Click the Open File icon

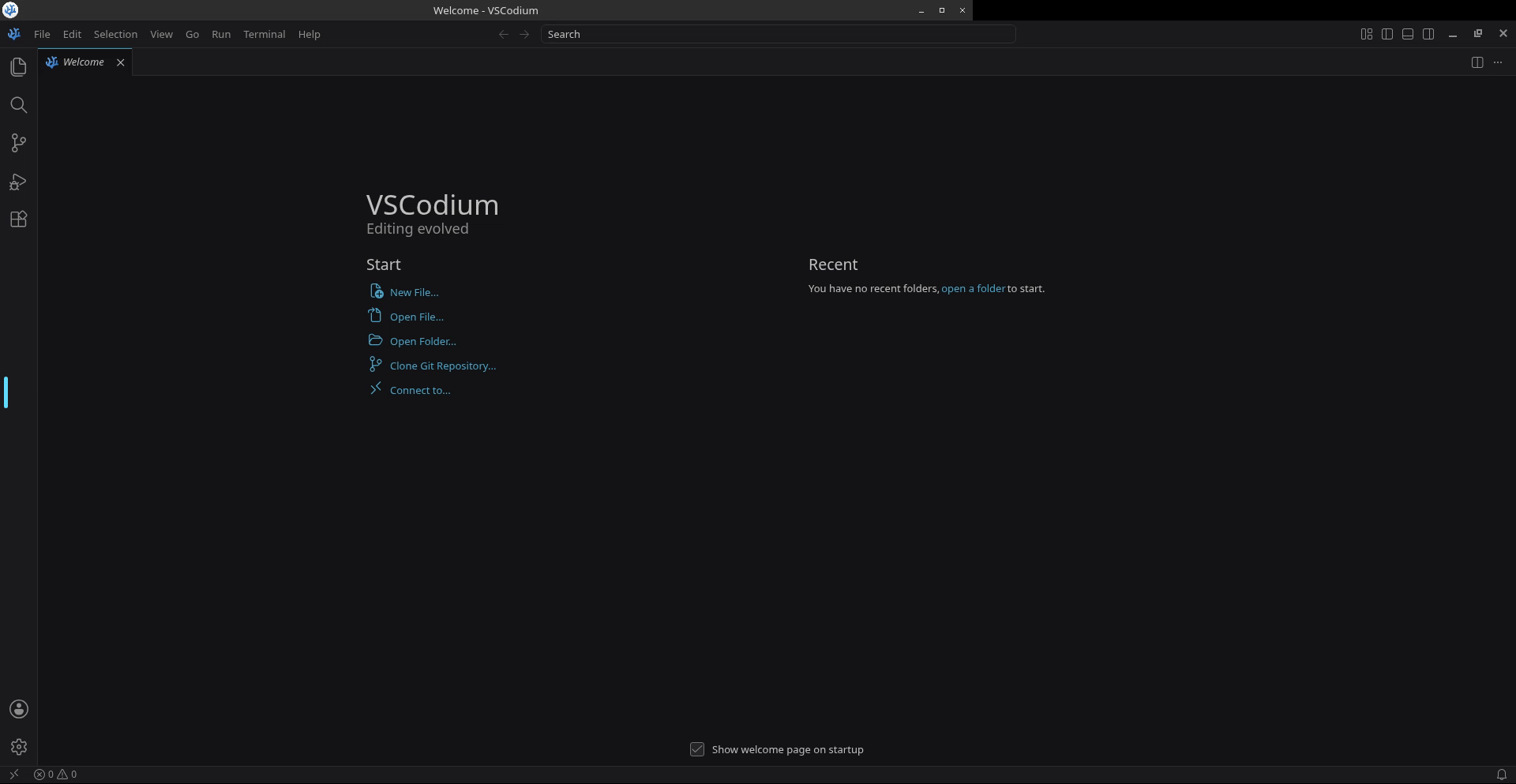(376, 316)
